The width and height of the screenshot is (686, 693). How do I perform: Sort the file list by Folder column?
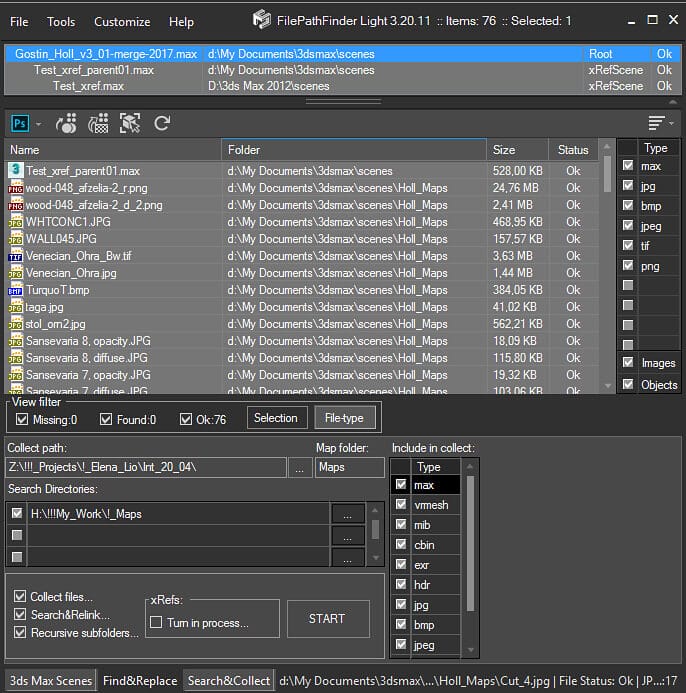[354, 150]
